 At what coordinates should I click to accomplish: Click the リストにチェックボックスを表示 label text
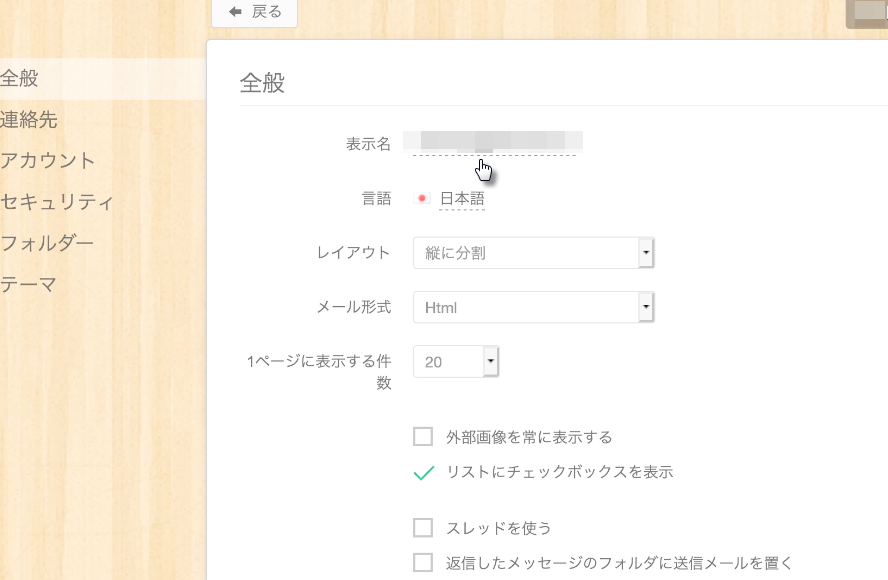[x=560, y=472]
